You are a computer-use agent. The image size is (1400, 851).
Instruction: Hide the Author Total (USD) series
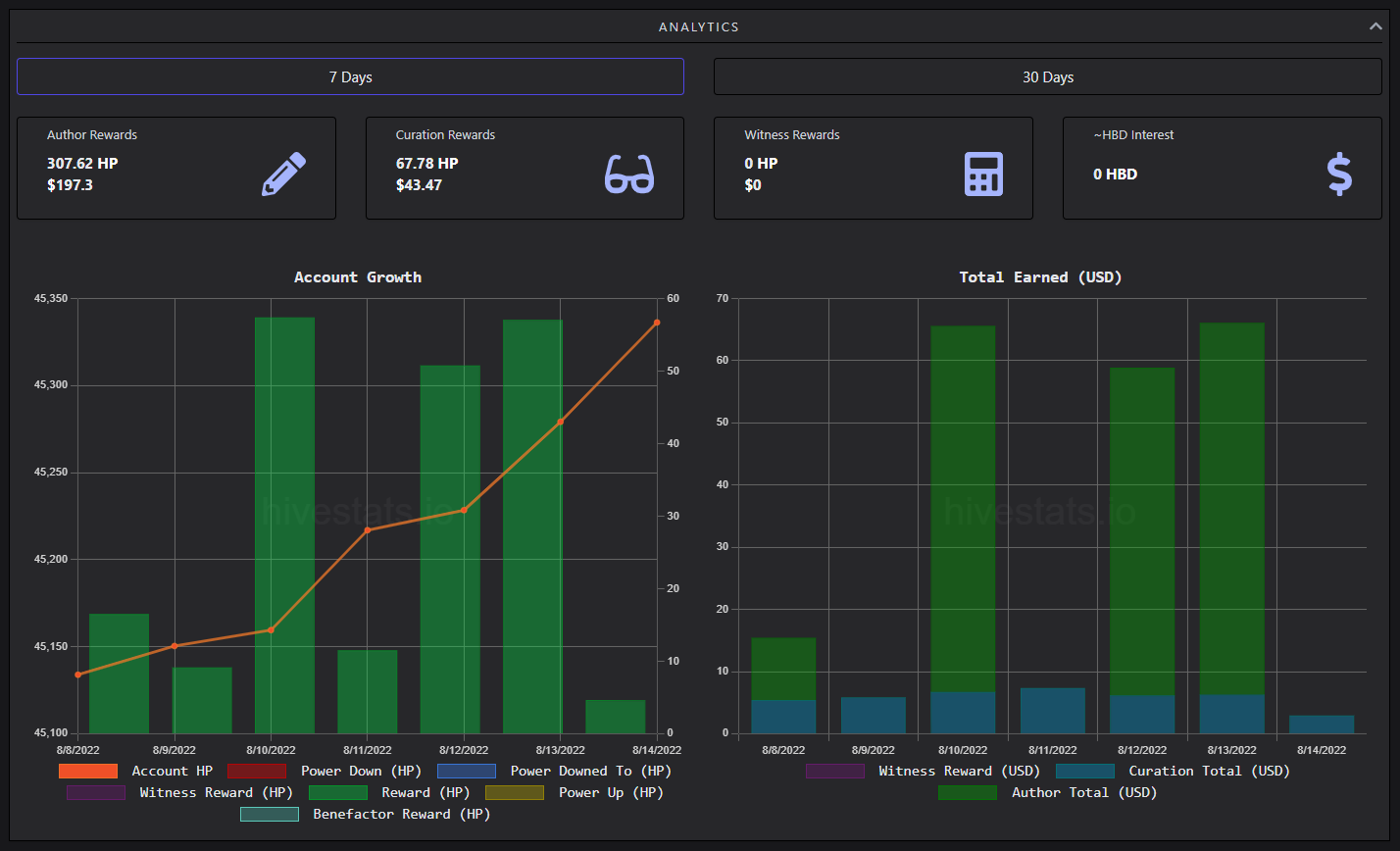(1047, 793)
